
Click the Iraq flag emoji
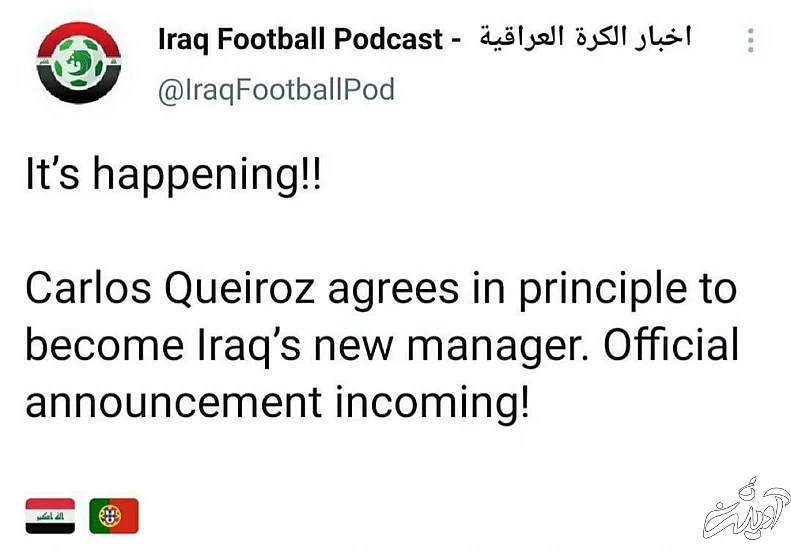49,515
